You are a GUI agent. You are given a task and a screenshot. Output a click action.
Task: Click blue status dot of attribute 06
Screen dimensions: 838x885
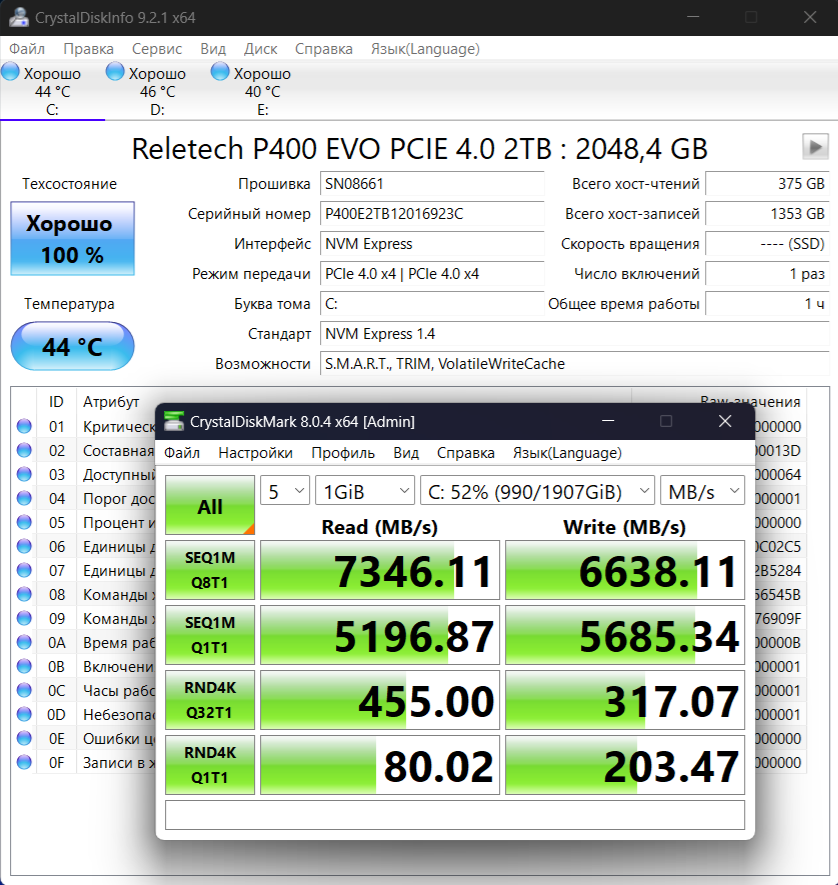[24, 546]
